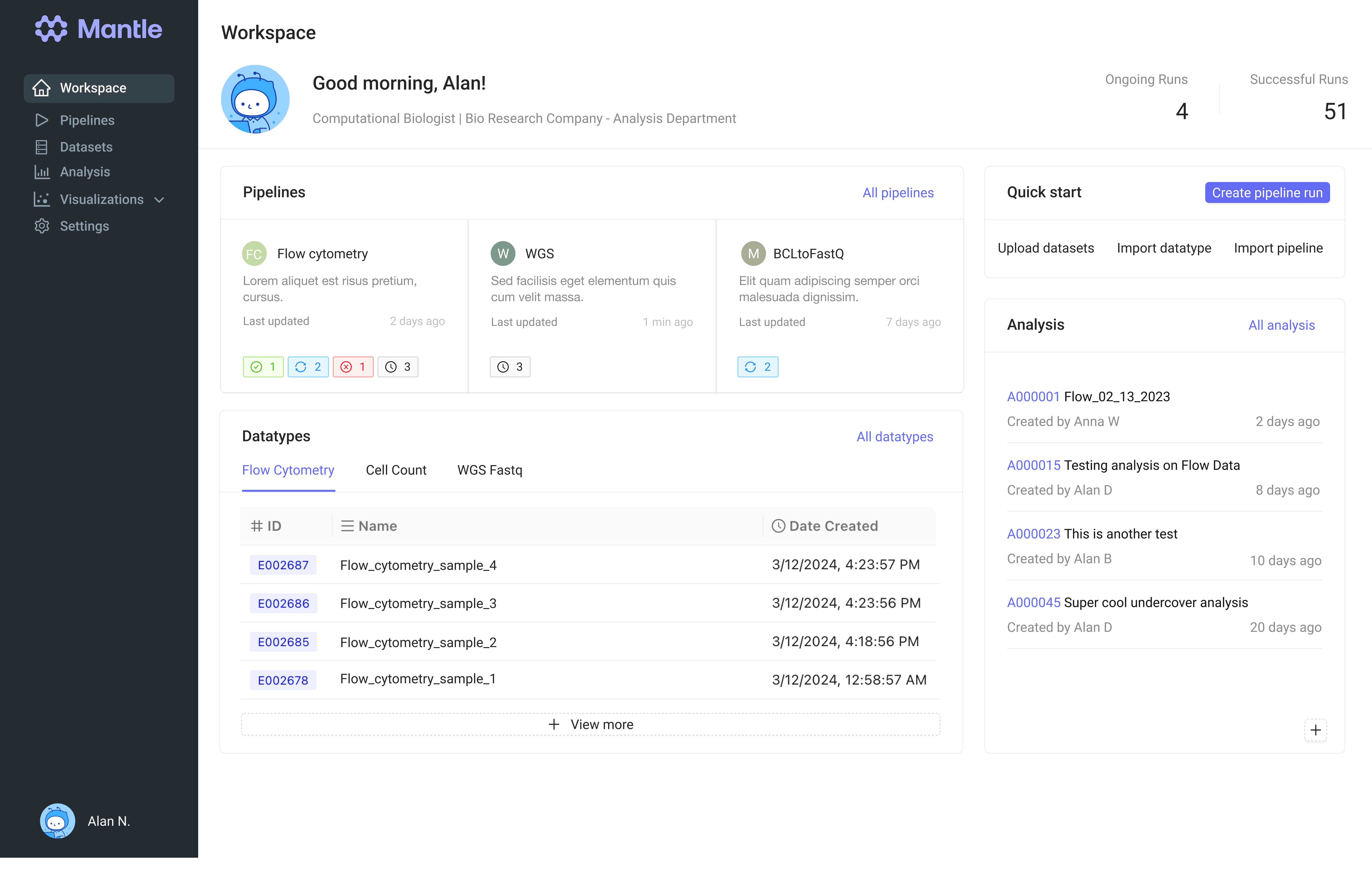Open analysis A000001 Flow_02_13_2023
1372x872 pixels.
(1088, 397)
